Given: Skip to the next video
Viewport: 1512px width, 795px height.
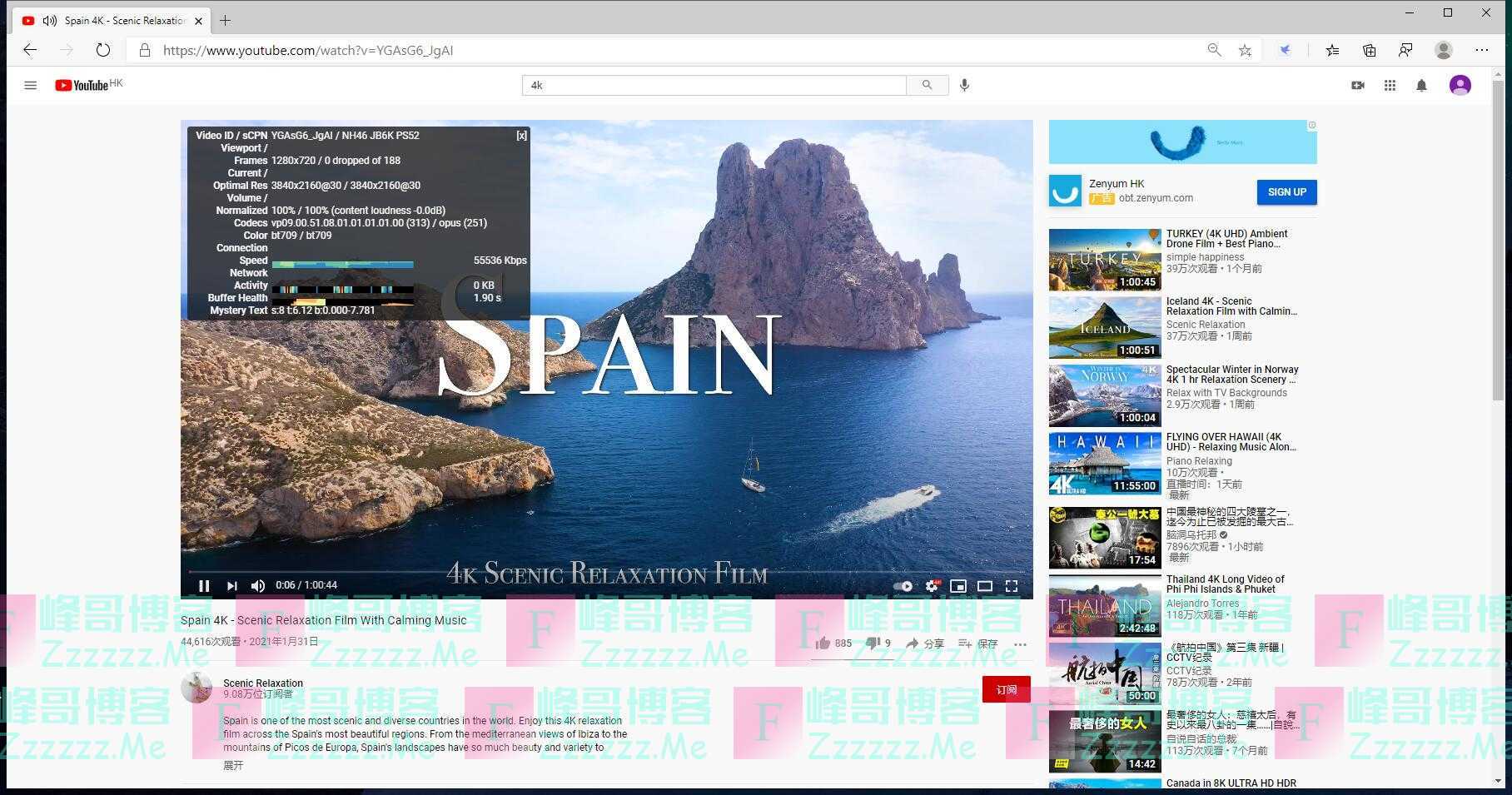Looking at the screenshot, I should pyautogui.click(x=231, y=586).
